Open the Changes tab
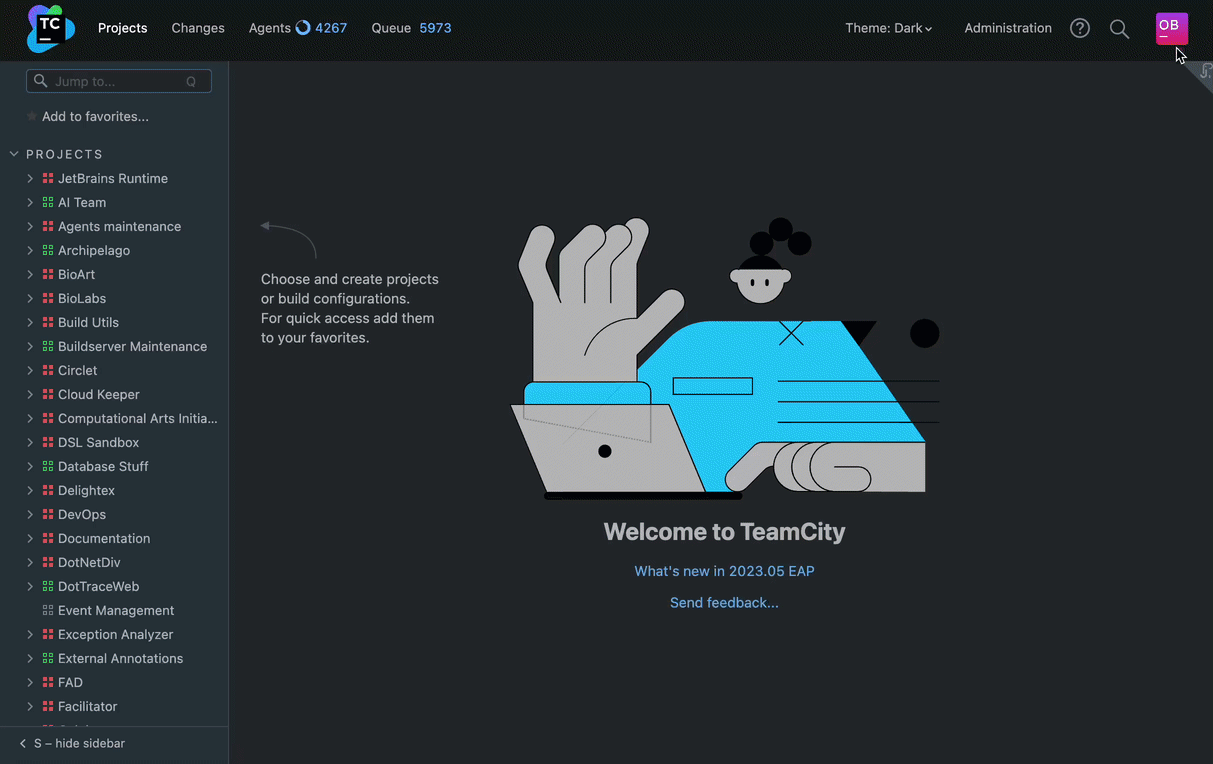 [198, 28]
